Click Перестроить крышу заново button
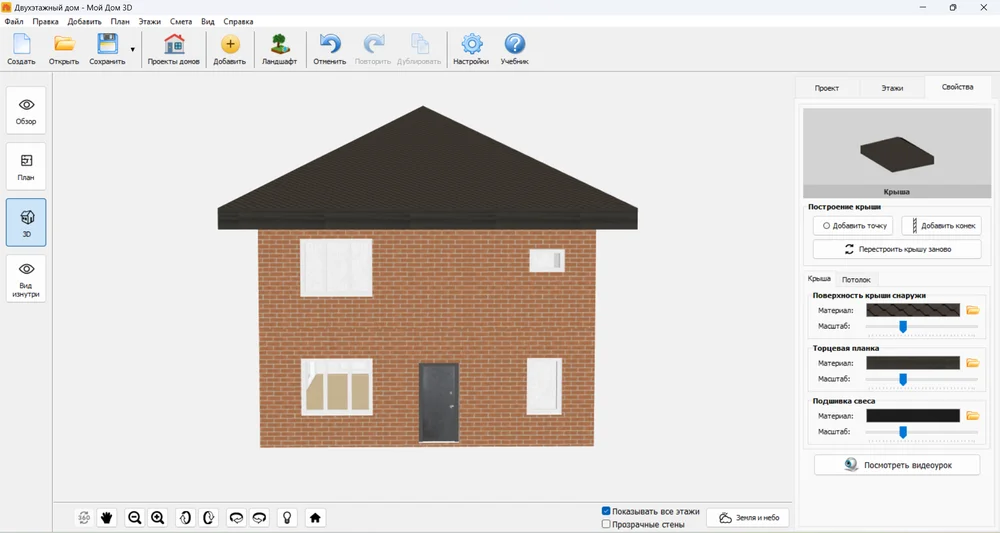Image resolution: width=1000 pixels, height=533 pixels. [x=897, y=249]
